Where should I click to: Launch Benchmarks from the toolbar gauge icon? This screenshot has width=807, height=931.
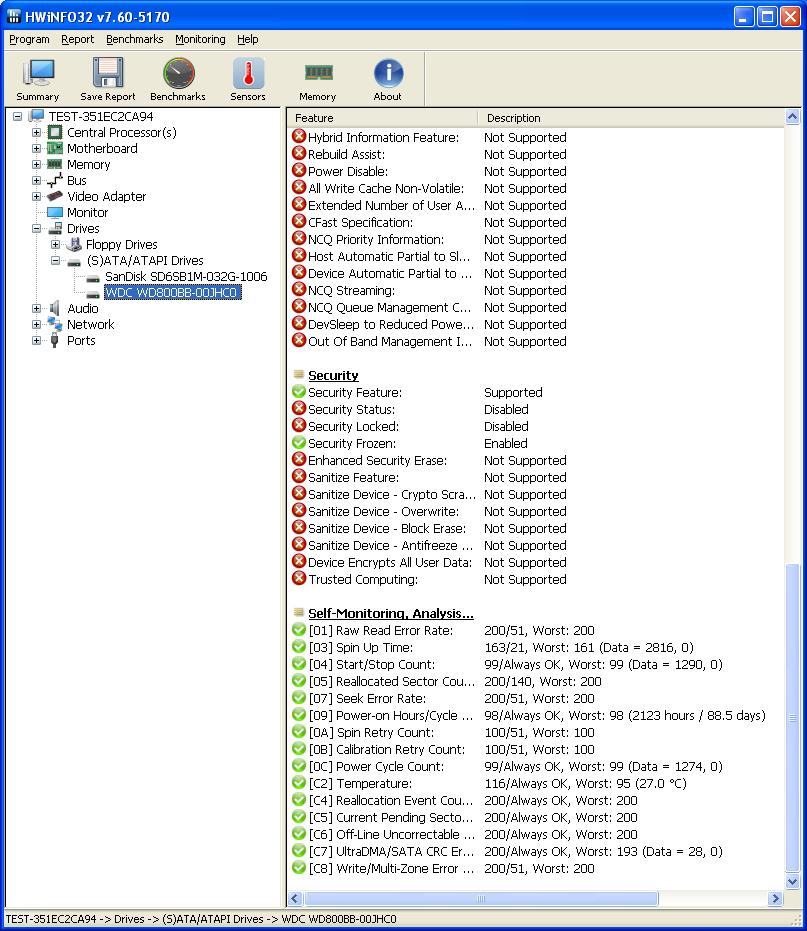178,73
